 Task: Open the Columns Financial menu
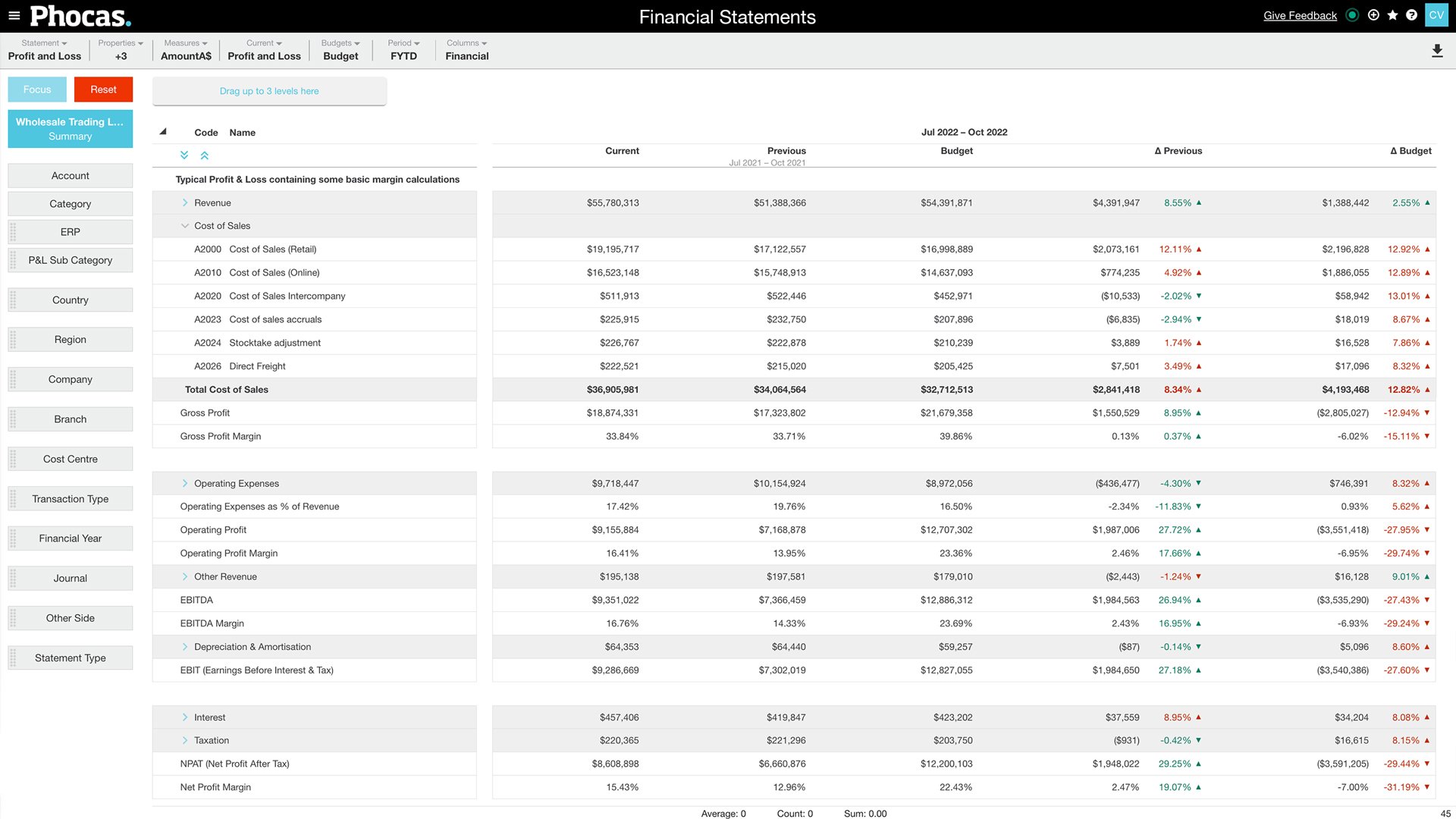click(466, 50)
